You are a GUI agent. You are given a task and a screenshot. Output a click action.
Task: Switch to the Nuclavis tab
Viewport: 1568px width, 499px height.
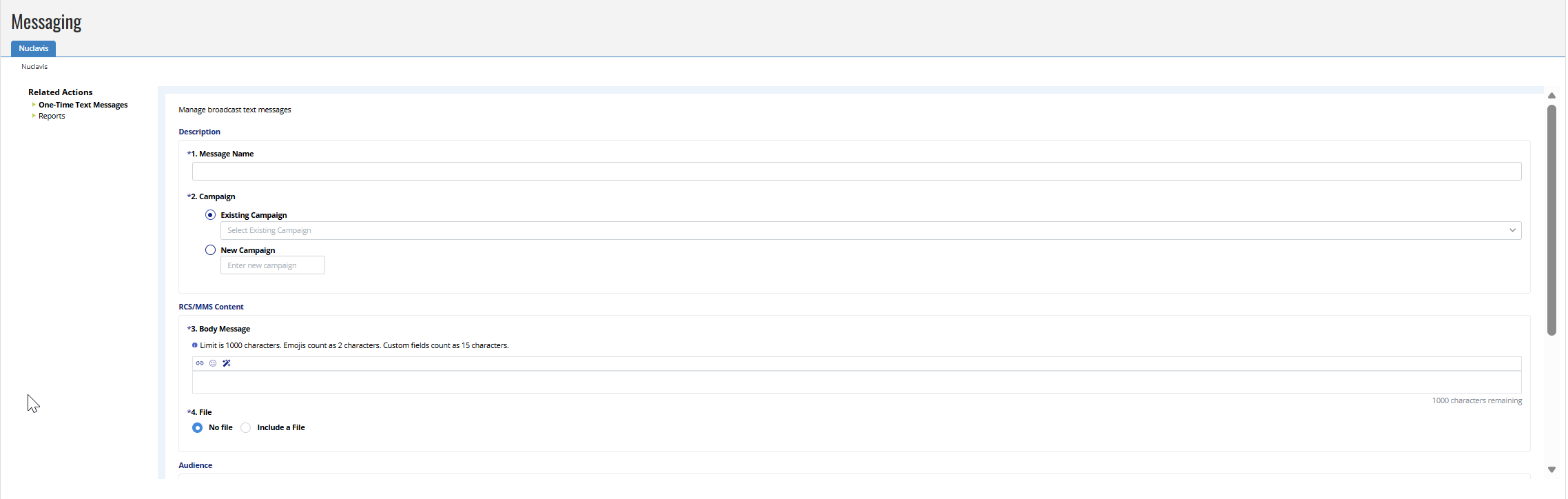(34, 48)
